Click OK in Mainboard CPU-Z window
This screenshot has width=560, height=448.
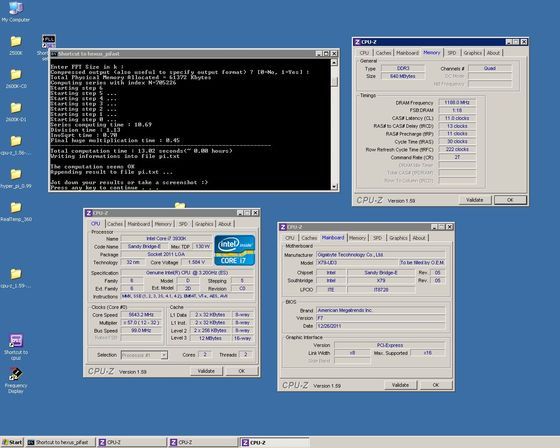(x=436, y=385)
